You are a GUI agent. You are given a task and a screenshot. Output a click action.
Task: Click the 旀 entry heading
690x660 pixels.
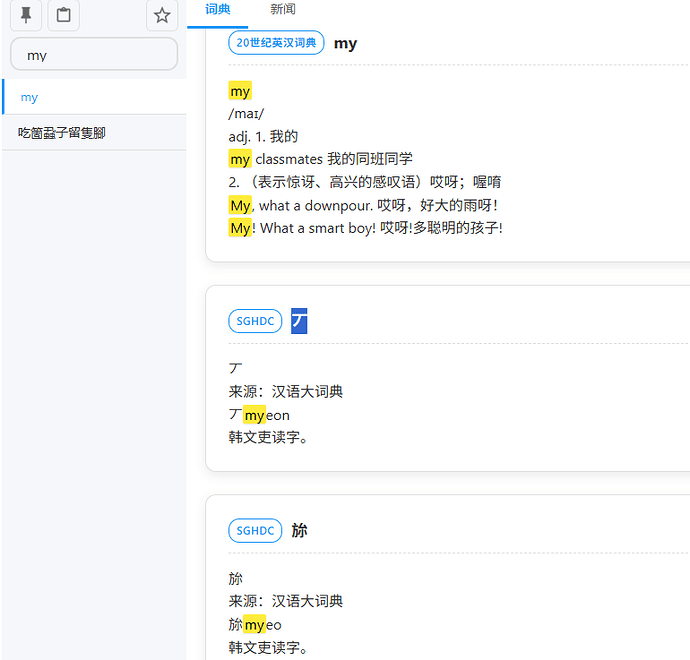pyautogui.click(x=299, y=531)
